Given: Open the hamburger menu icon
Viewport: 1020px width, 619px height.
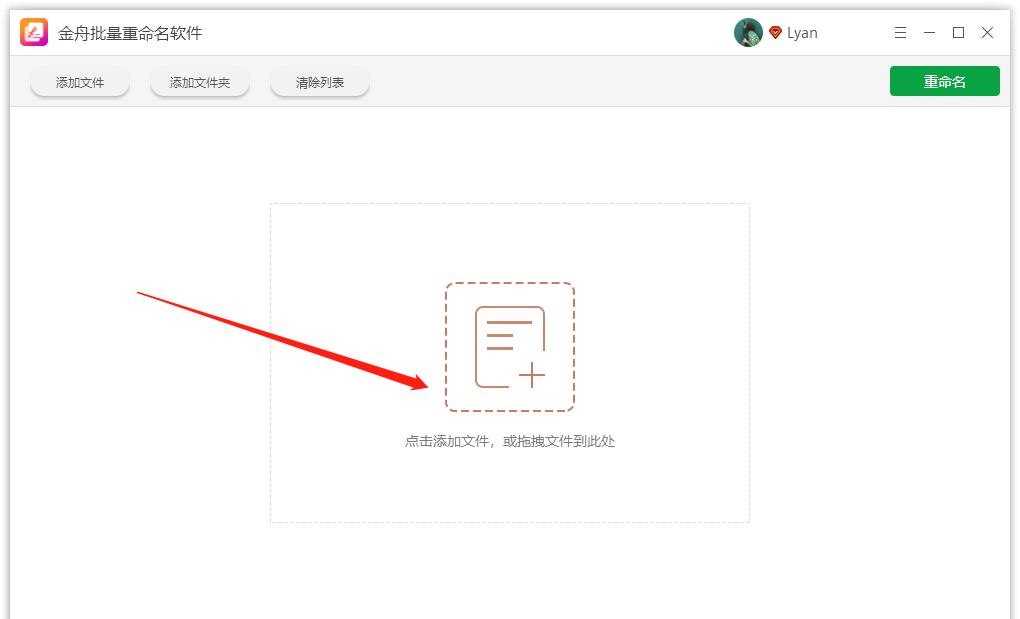Looking at the screenshot, I should [x=900, y=33].
